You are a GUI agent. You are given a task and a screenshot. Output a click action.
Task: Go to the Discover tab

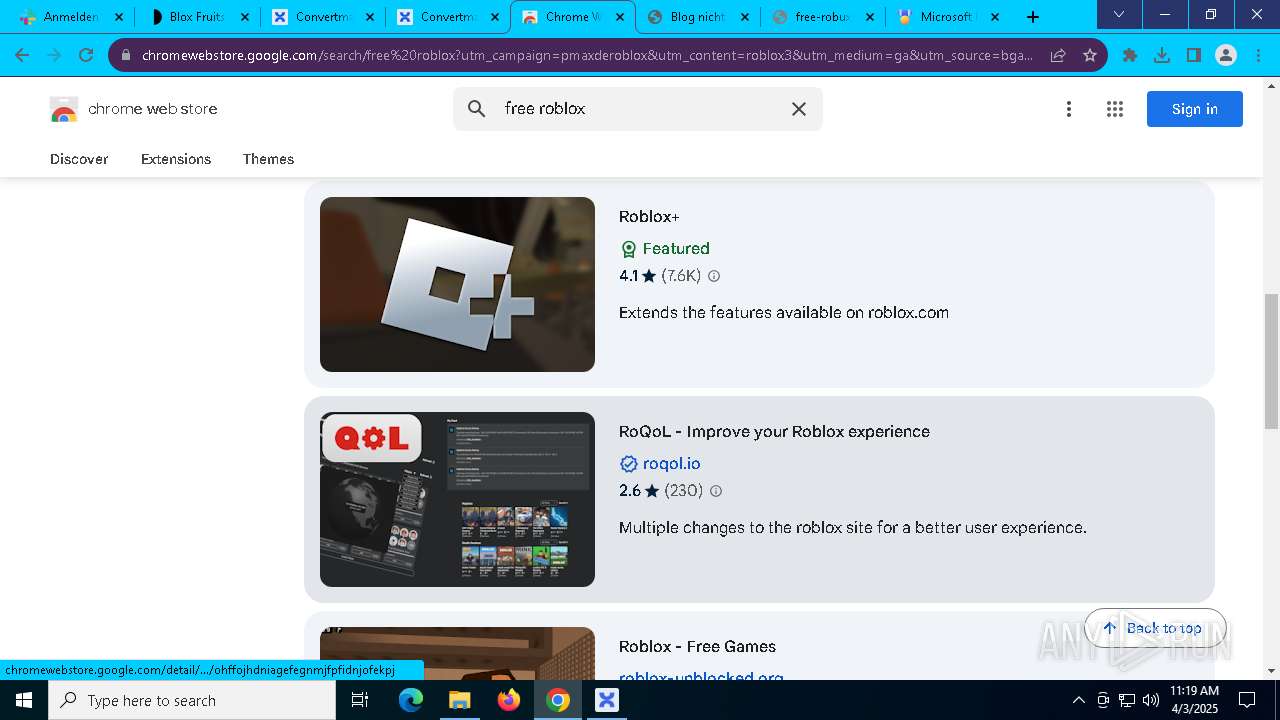79,159
